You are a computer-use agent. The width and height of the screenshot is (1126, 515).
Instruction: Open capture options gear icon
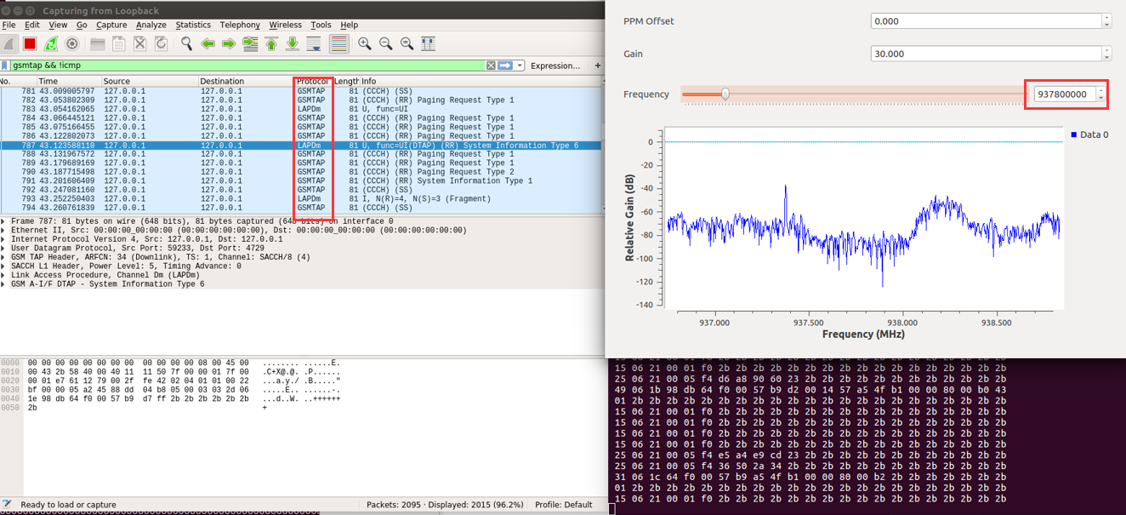(72, 44)
